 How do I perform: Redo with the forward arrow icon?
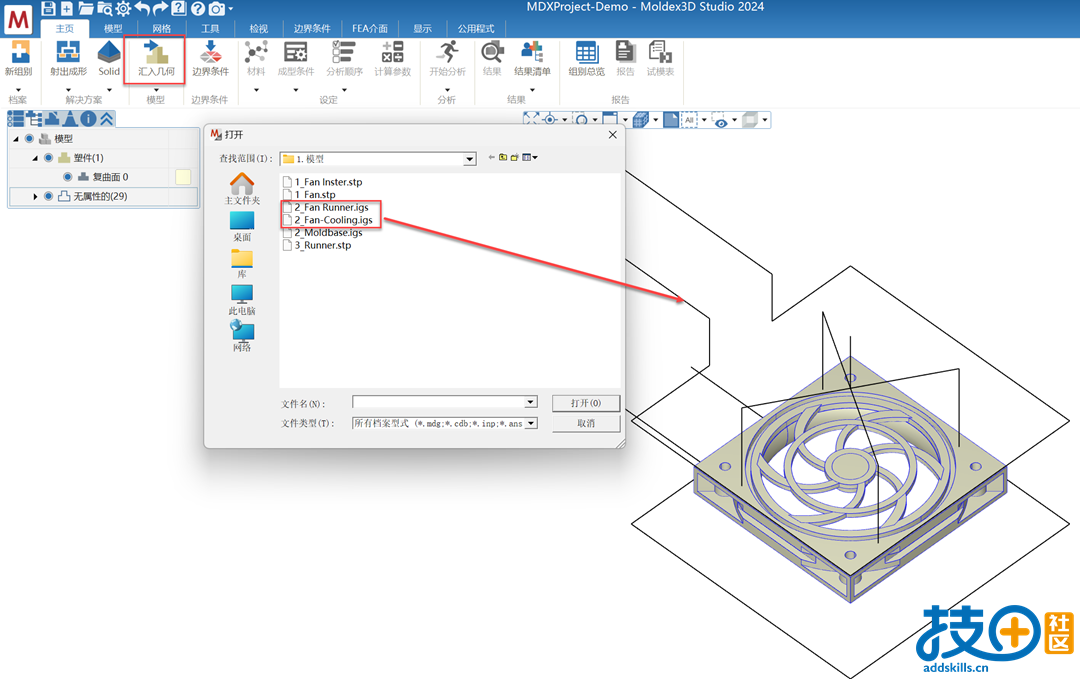(x=160, y=8)
